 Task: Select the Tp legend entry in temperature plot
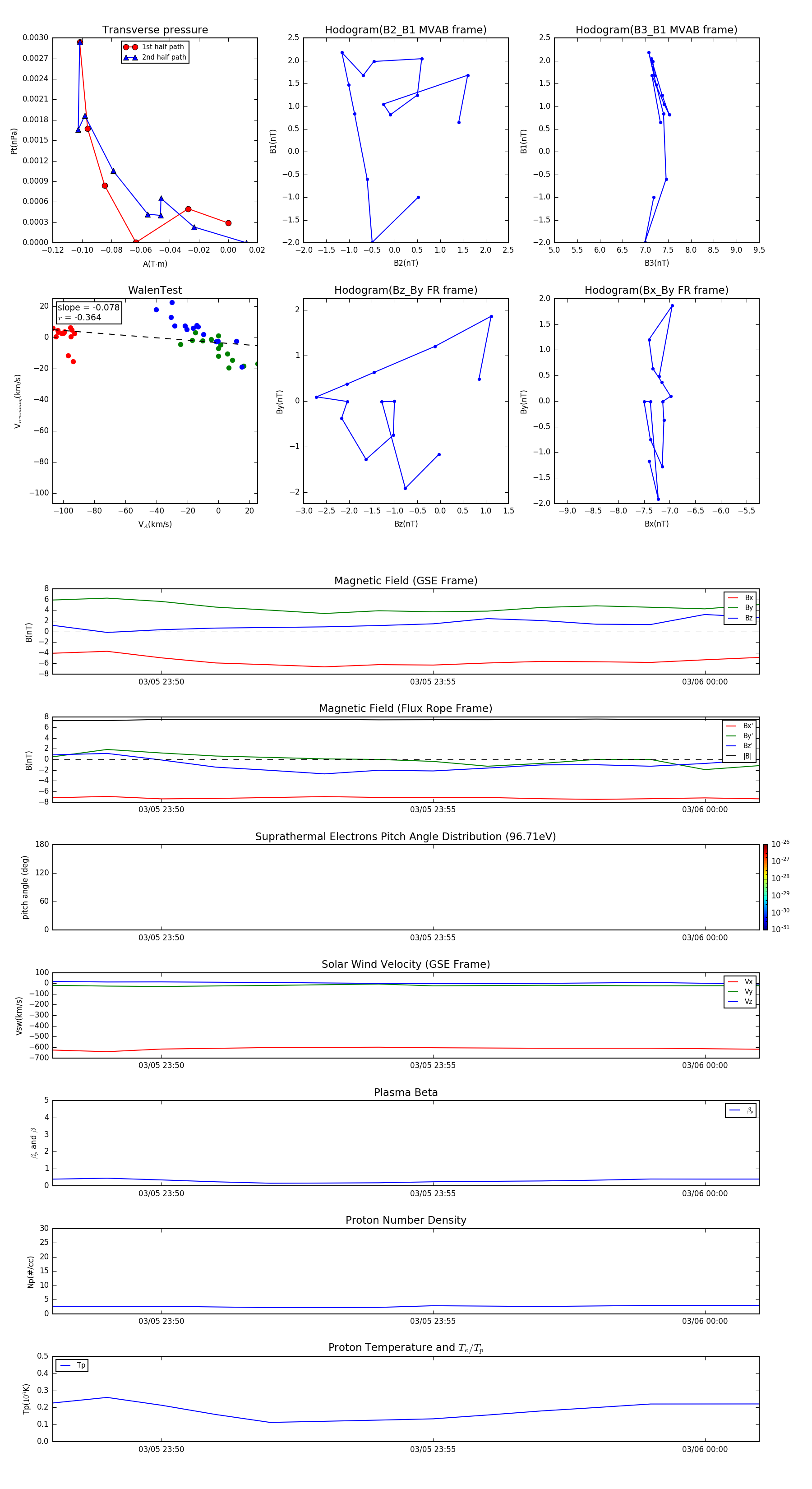point(72,1365)
